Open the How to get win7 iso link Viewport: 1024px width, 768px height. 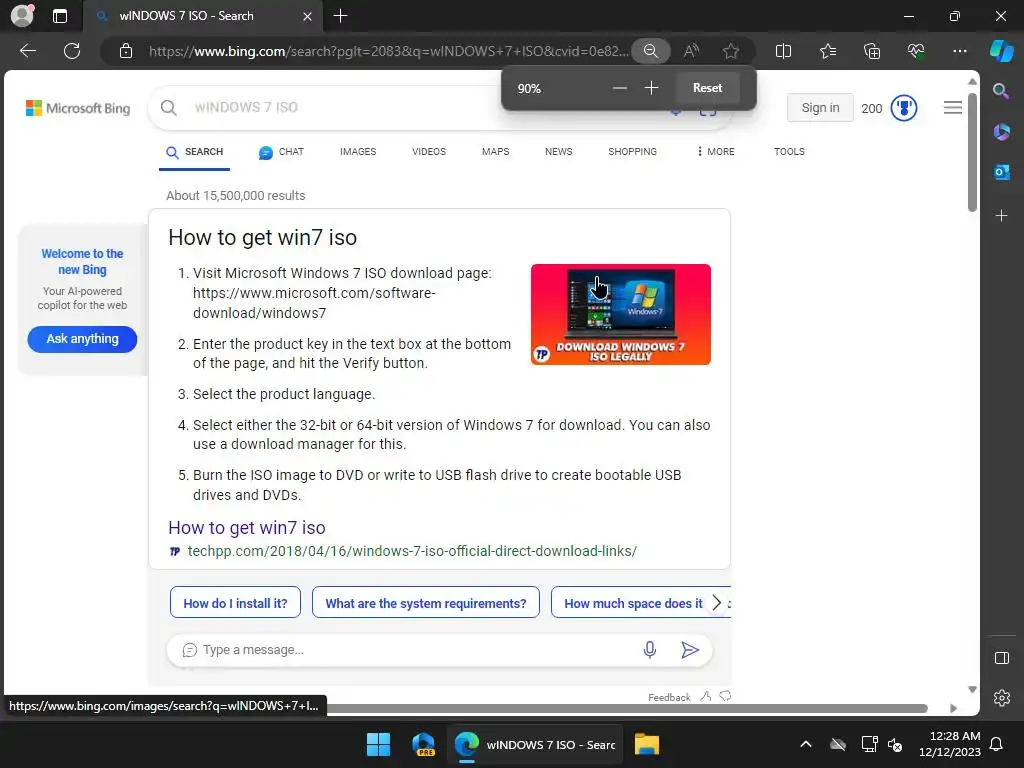247,528
